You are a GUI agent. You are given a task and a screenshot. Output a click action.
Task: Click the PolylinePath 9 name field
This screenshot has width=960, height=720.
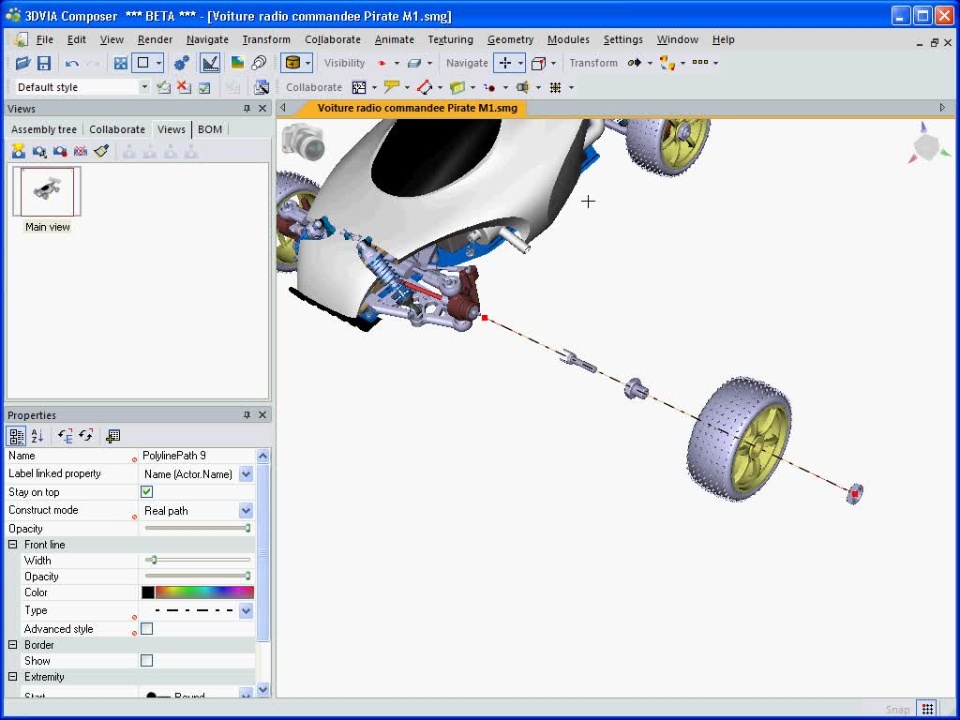tap(197, 456)
